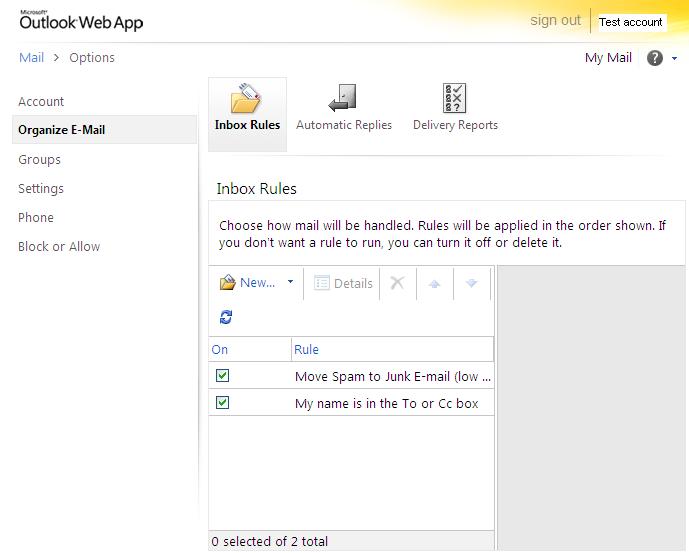This screenshot has height=553, width=689.
Task: Click the Mail breadcrumb link
Action: click(x=31, y=58)
